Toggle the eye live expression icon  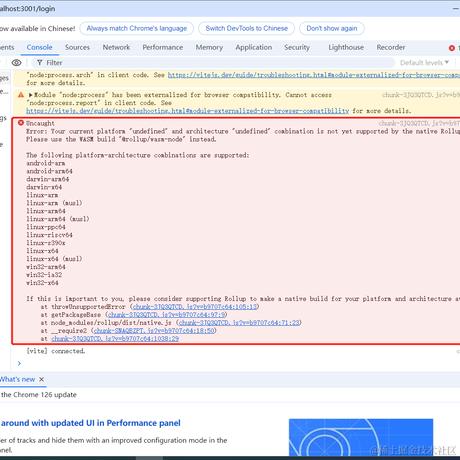(x=16, y=63)
